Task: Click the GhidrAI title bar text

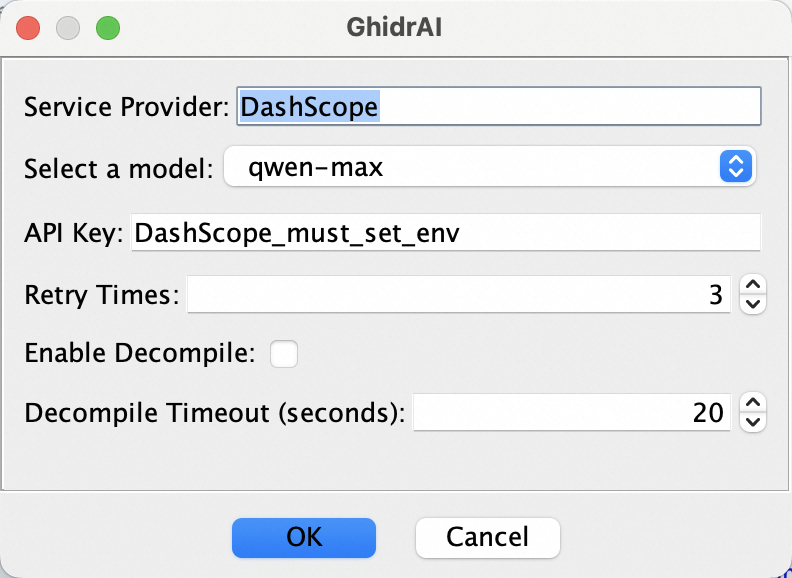Action: tap(394, 27)
